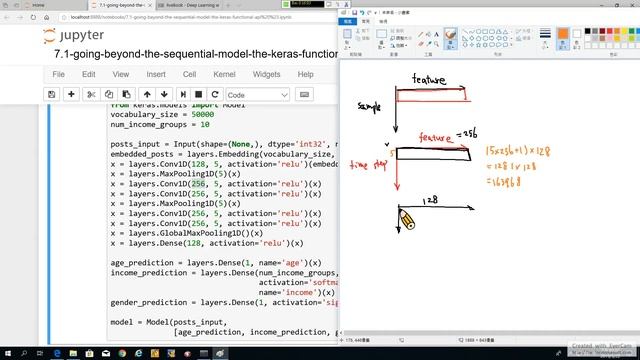
Task: Click the vocabulary_size = 50000 code line
Action: (x=162, y=114)
